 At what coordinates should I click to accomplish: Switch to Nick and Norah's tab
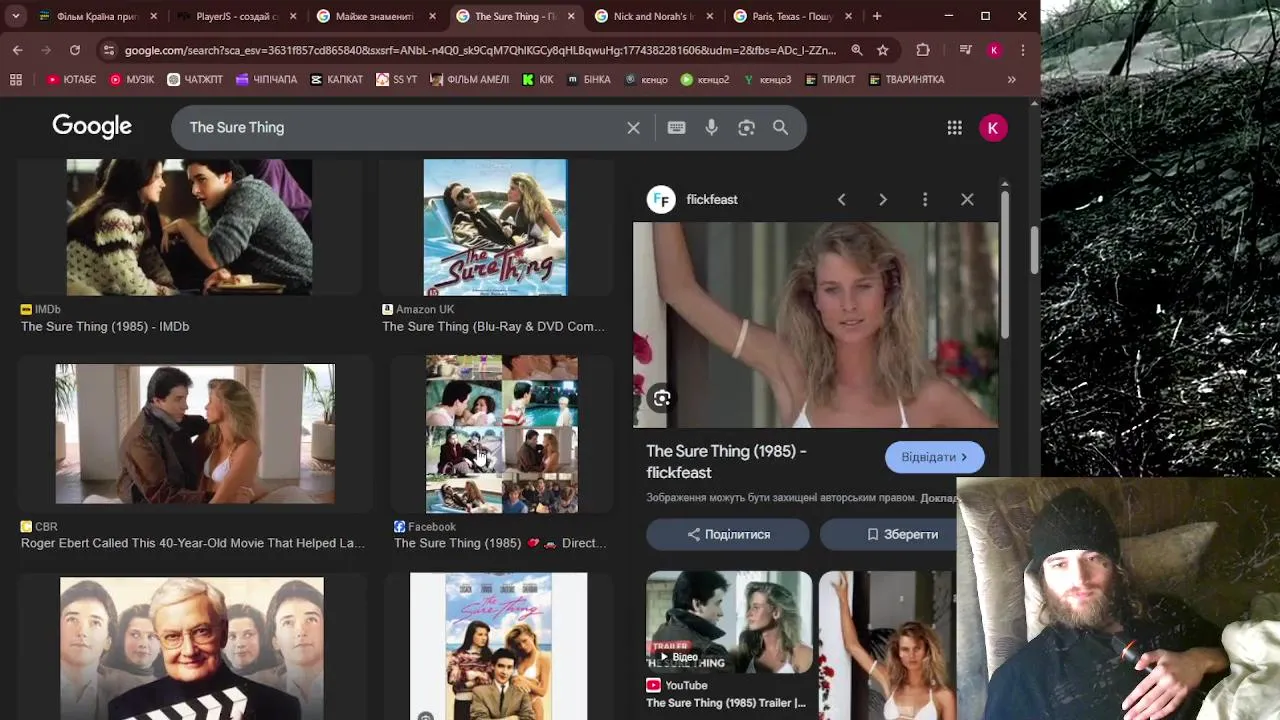point(654,16)
